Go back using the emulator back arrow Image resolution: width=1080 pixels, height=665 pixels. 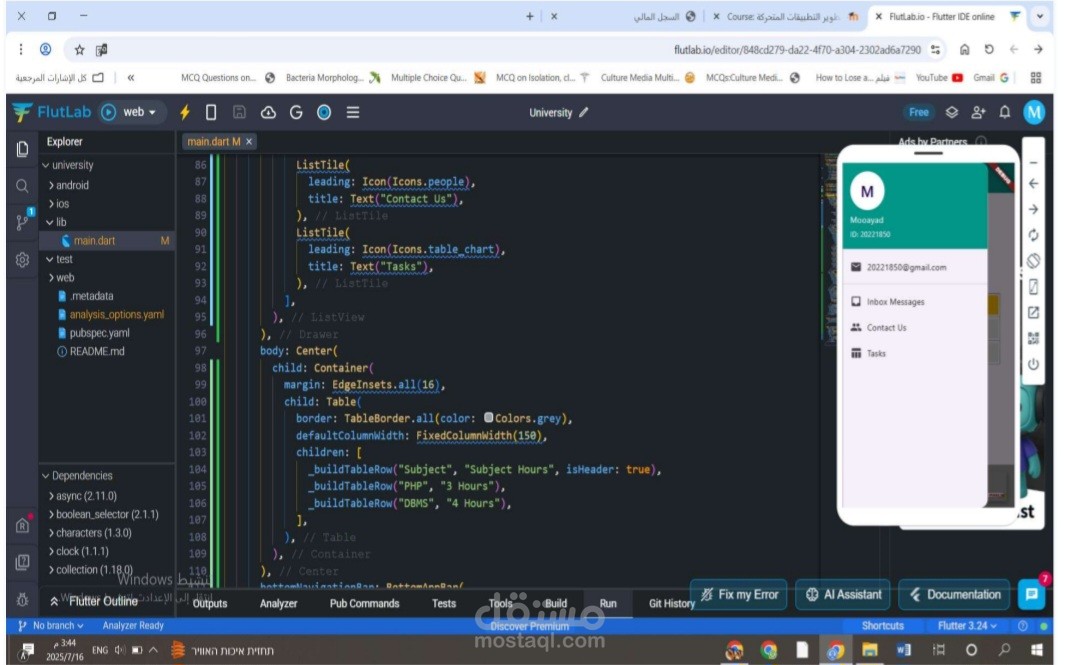(1033, 183)
